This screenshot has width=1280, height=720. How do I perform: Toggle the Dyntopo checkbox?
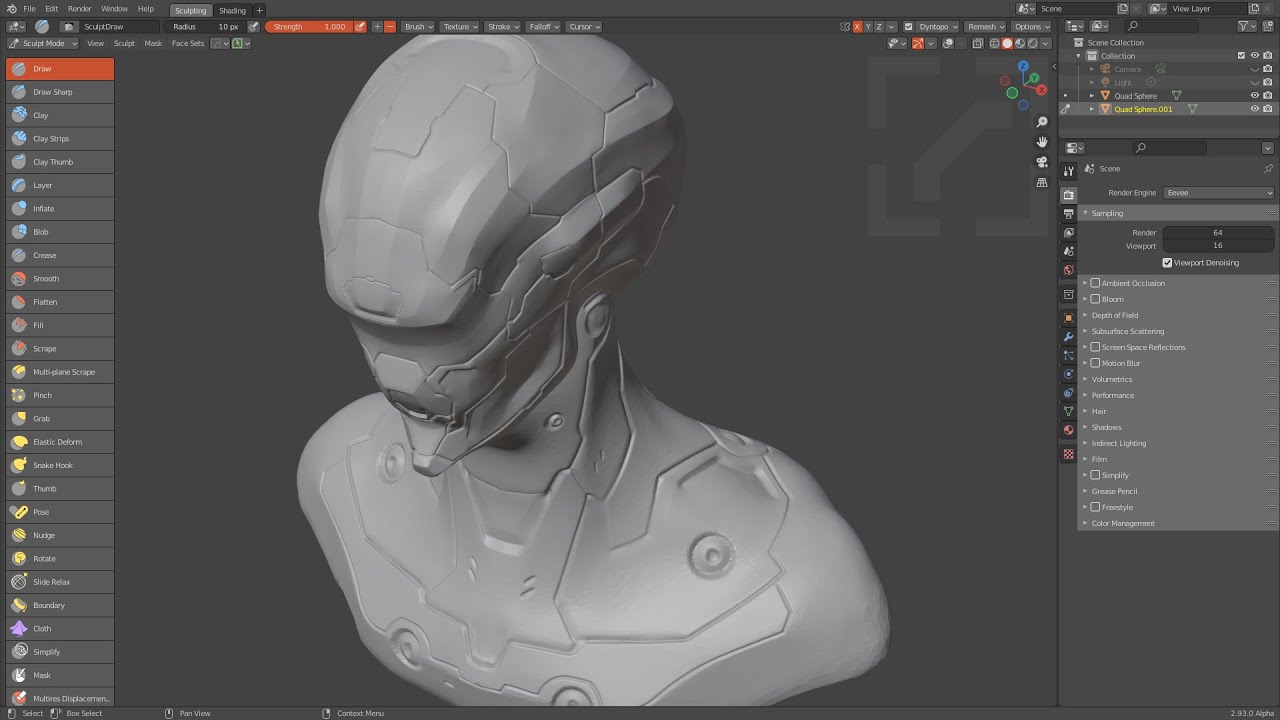coord(908,27)
